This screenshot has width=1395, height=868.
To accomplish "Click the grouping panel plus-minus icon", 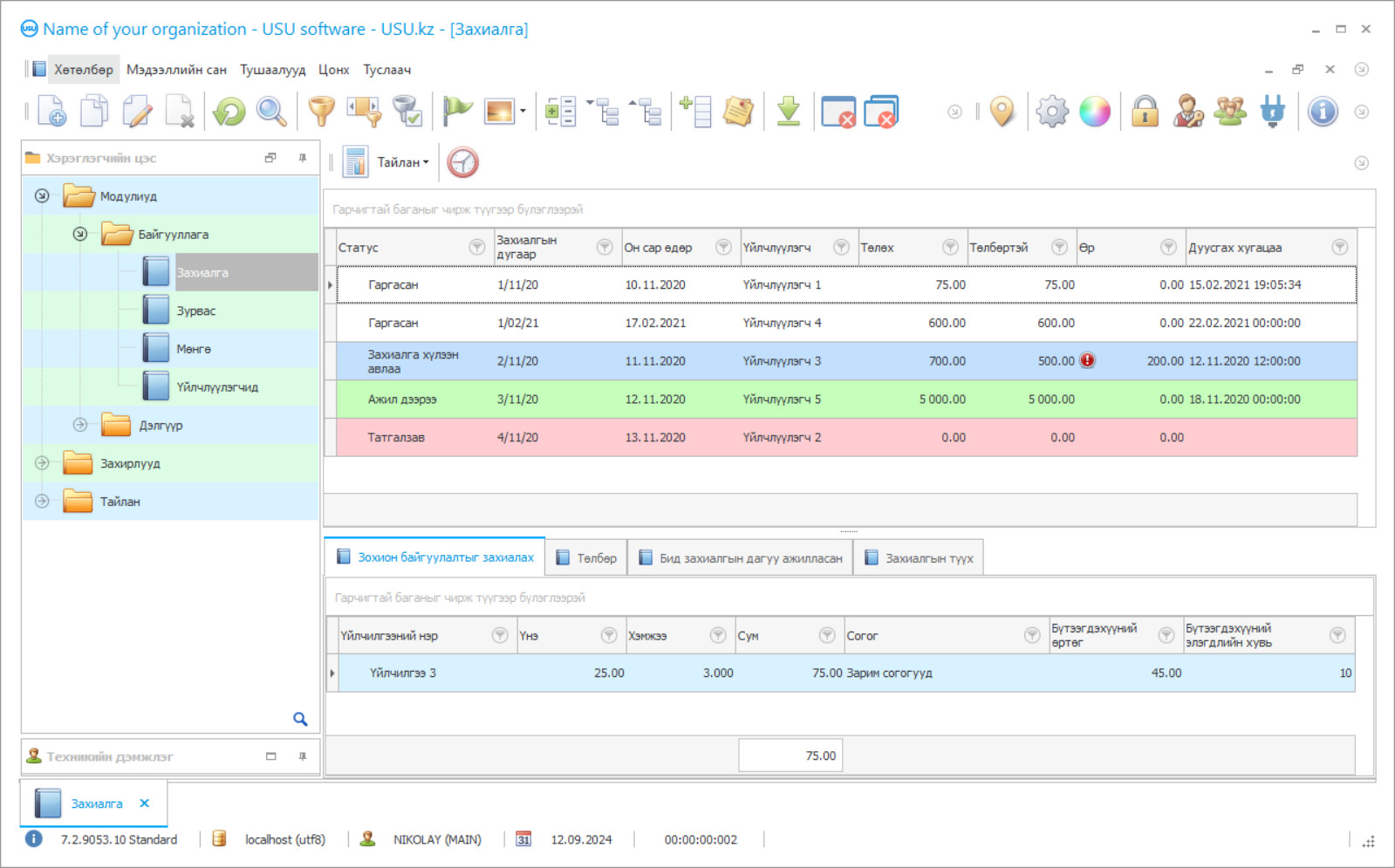I will click(560, 112).
